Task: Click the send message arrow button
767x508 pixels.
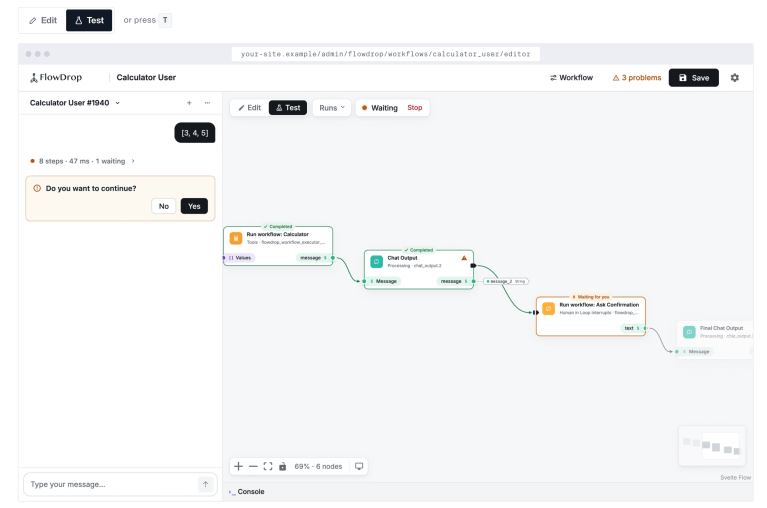Action: (205, 484)
